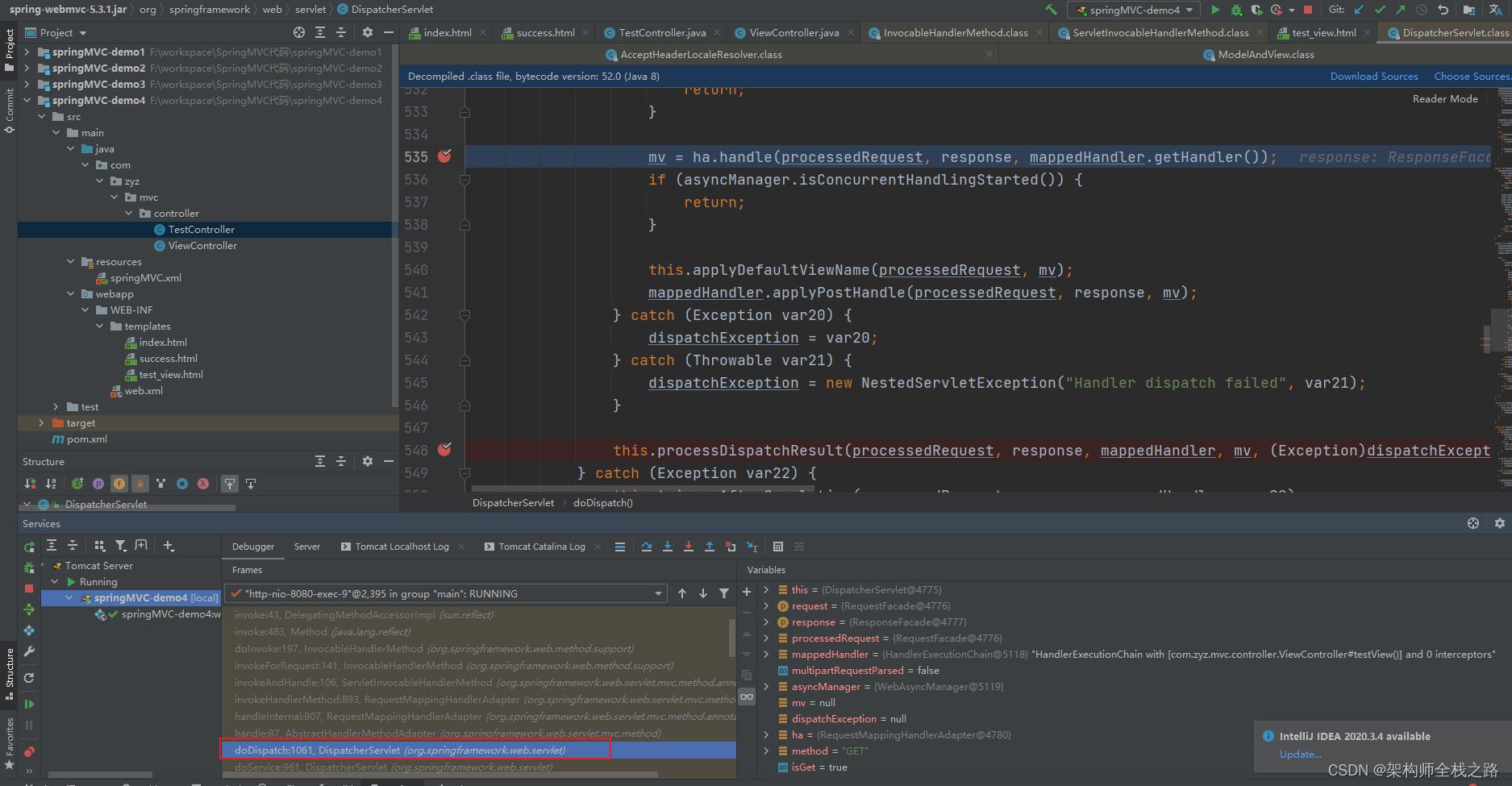This screenshot has width=1512, height=786.
Task: Toggle Show Non-Public in the Structure toolbar
Action: [x=140, y=484]
